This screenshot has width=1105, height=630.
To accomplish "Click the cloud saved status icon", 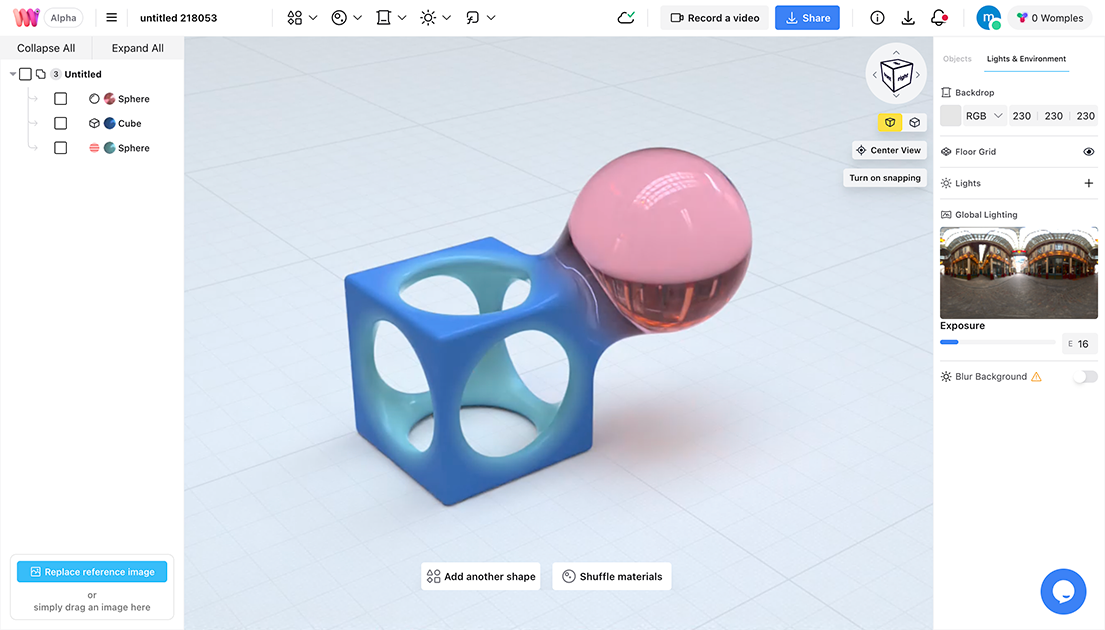I will [626, 18].
